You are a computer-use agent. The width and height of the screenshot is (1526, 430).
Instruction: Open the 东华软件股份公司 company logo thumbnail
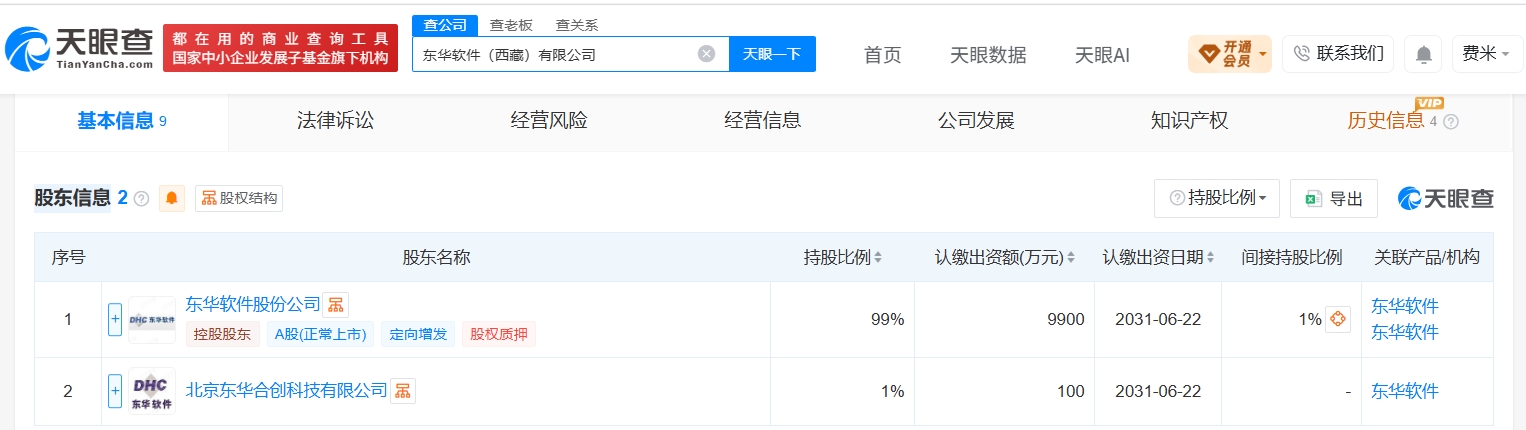click(x=151, y=320)
